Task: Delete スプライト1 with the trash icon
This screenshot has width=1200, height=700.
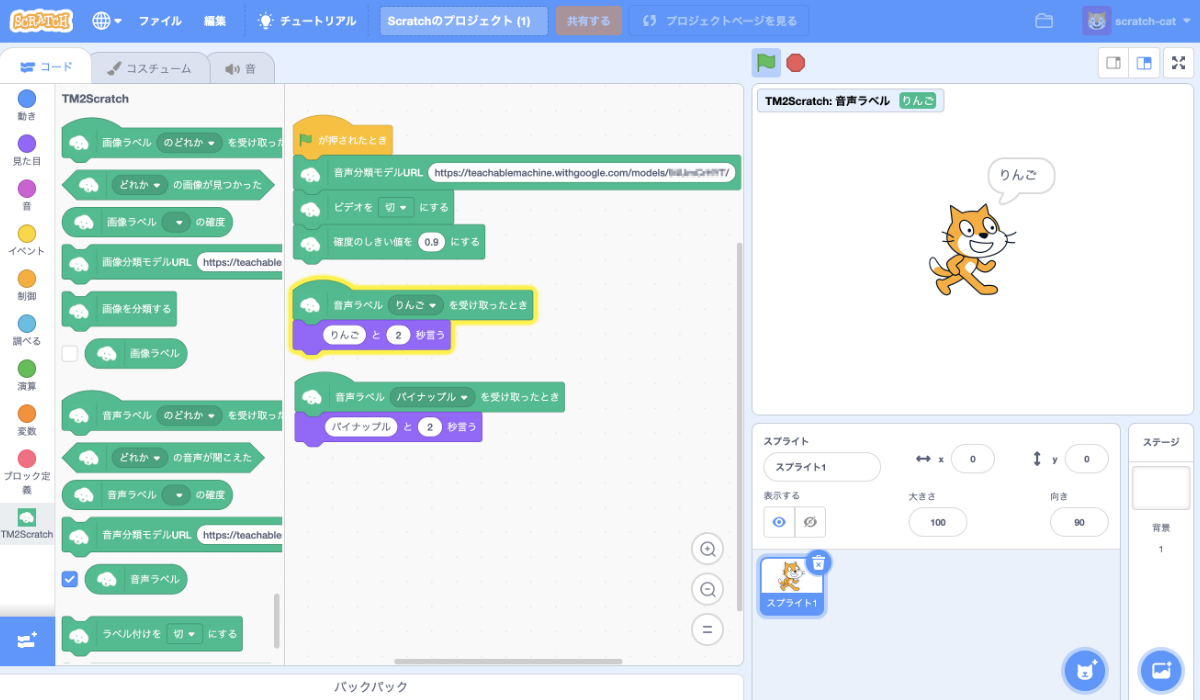Action: click(x=818, y=562)
